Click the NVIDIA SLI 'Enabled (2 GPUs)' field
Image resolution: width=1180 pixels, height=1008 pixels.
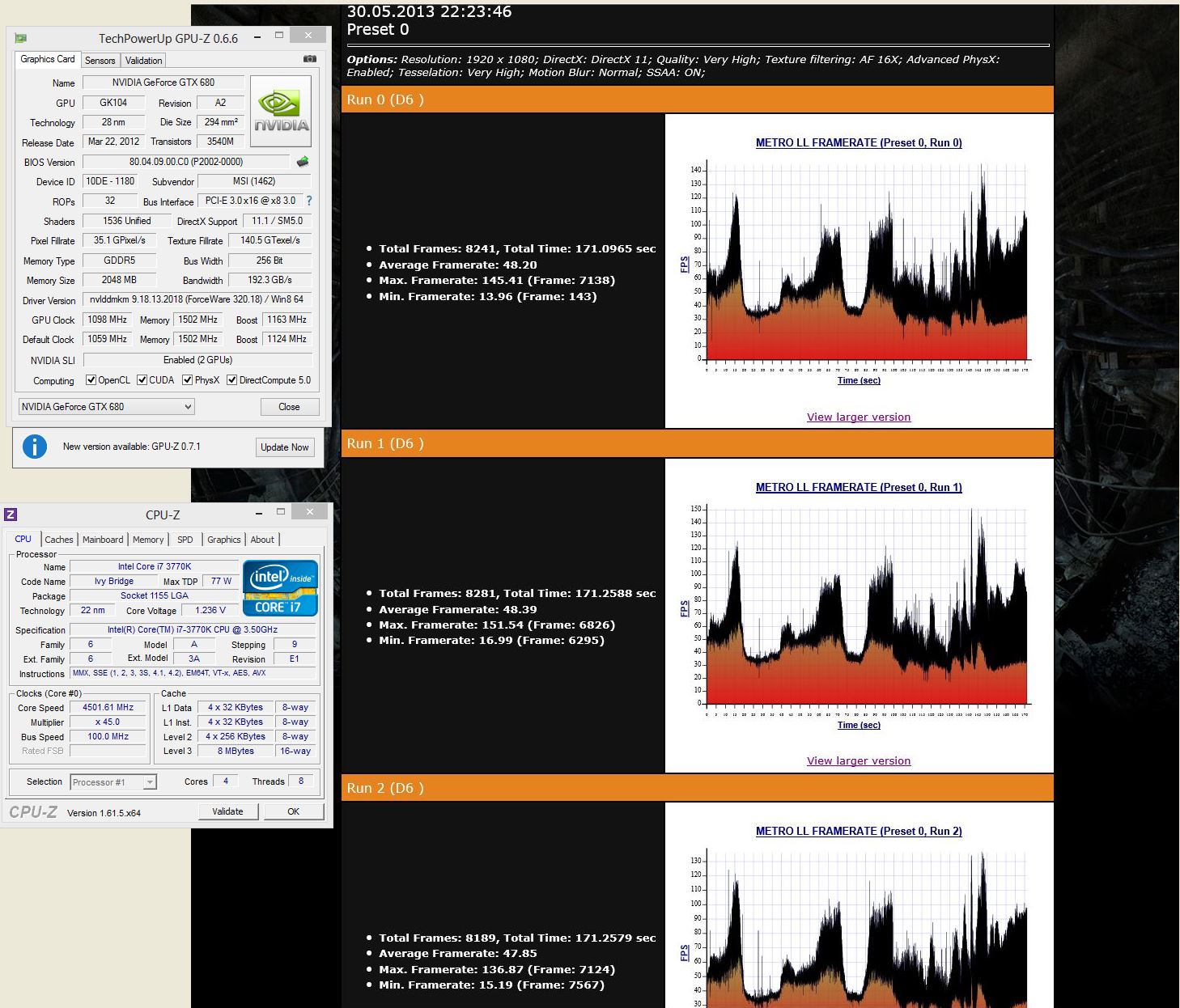(x=197, y=360)
